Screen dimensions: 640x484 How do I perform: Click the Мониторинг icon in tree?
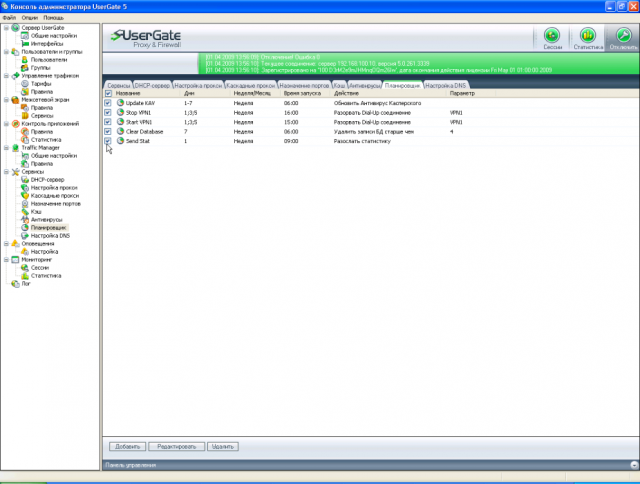click(x=16, y=260)
